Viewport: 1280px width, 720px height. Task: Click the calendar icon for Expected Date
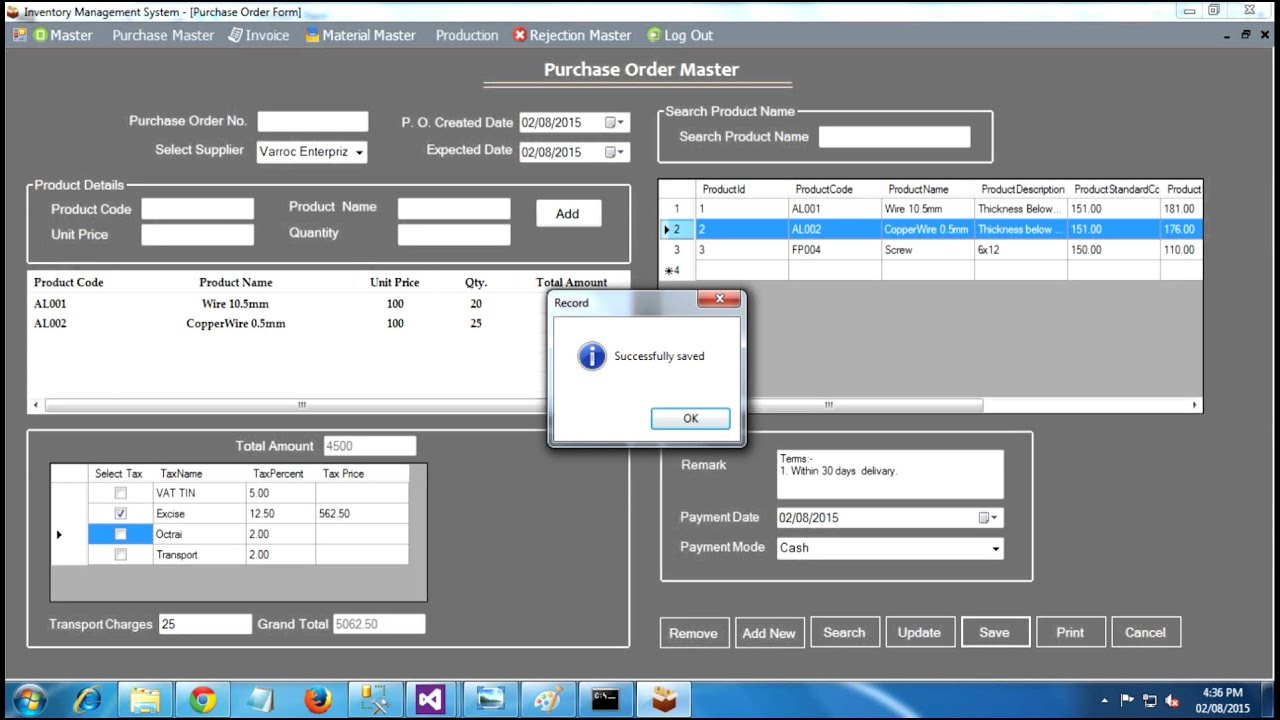pyautogui.click(x=610, y=152)
